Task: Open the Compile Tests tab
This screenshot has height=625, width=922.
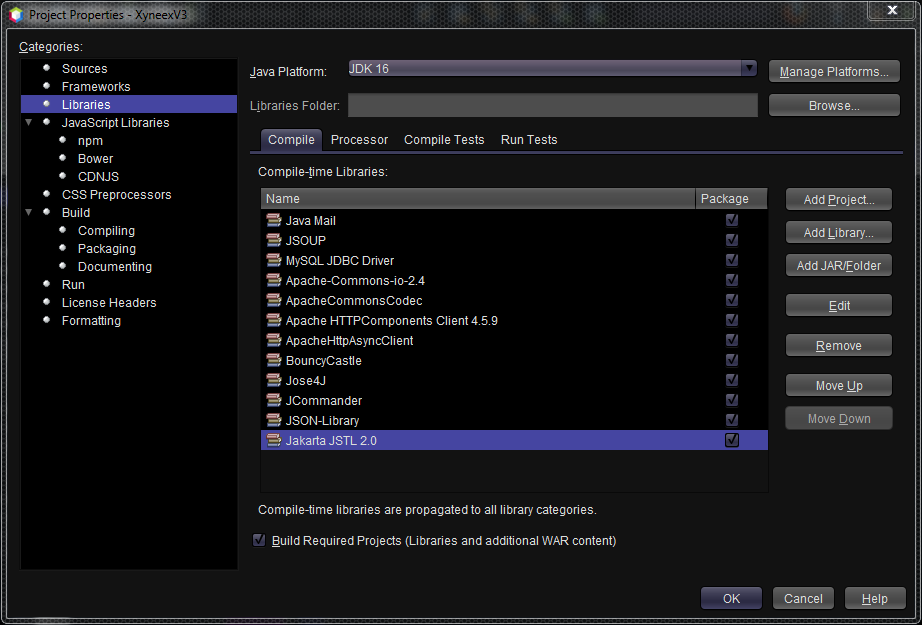Action: pyautogui.click(x=444, y=140)
